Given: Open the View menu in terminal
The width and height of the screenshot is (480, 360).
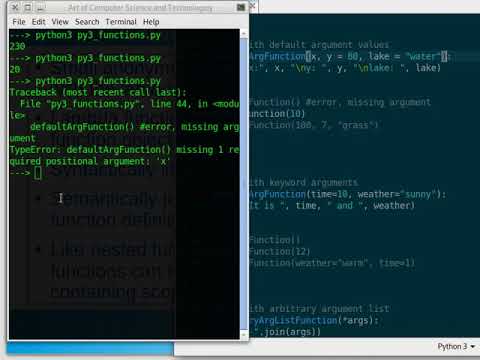Looking at the screenshot, I should tap(60, 22).
